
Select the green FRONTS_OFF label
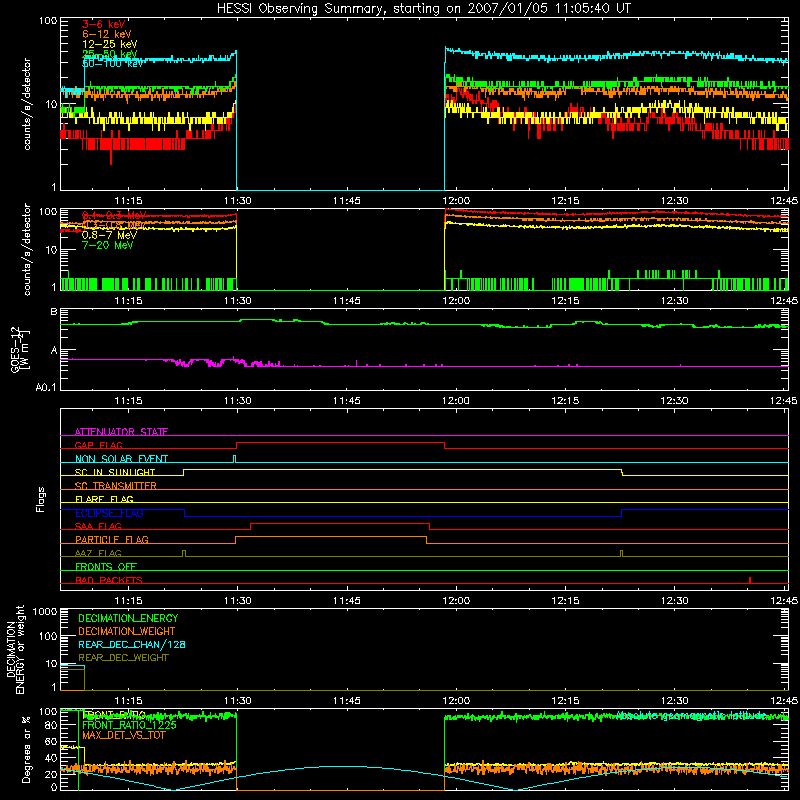click(106, 566)
